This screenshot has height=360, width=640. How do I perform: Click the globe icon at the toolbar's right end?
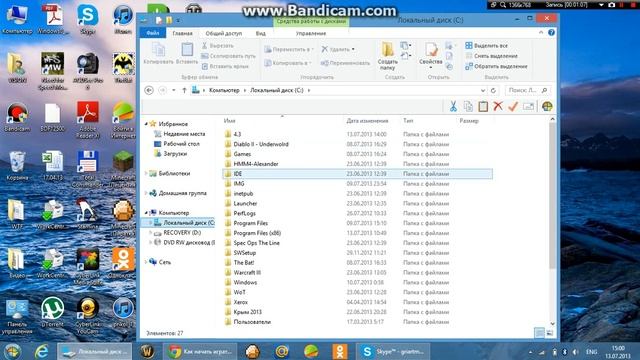547,107
